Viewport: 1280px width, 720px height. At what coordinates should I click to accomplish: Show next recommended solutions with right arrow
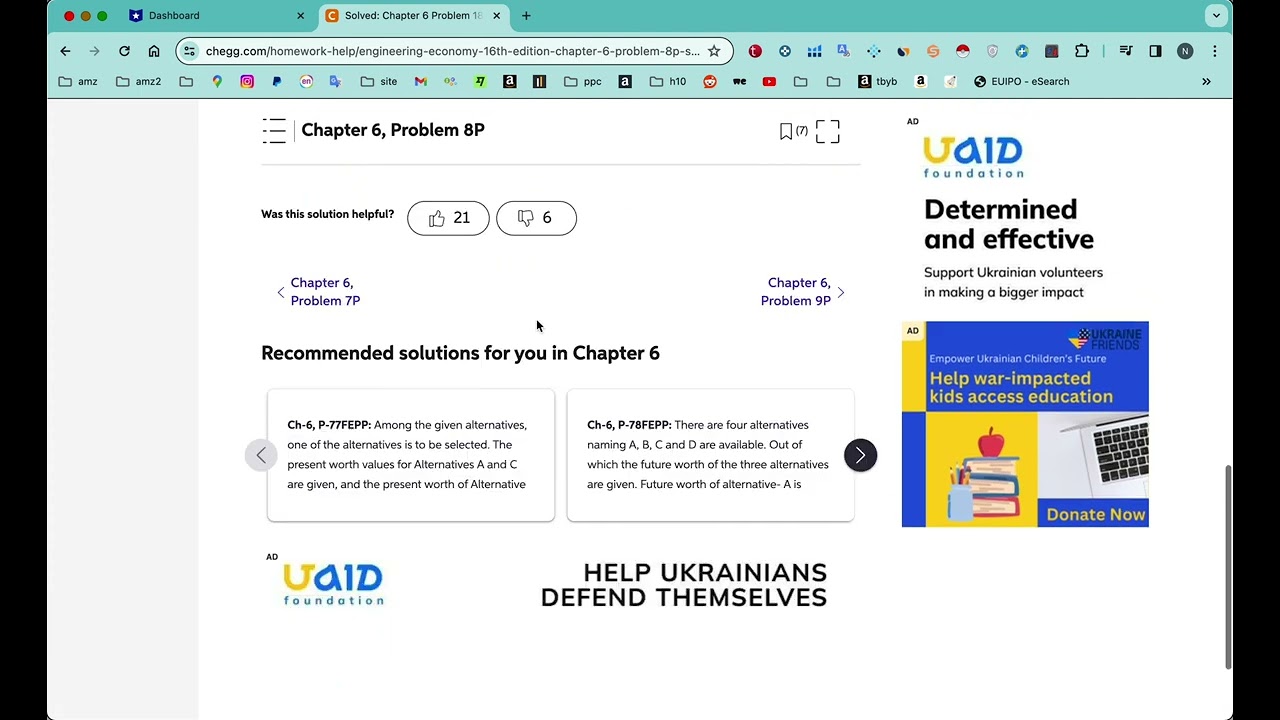coord(860,455)
